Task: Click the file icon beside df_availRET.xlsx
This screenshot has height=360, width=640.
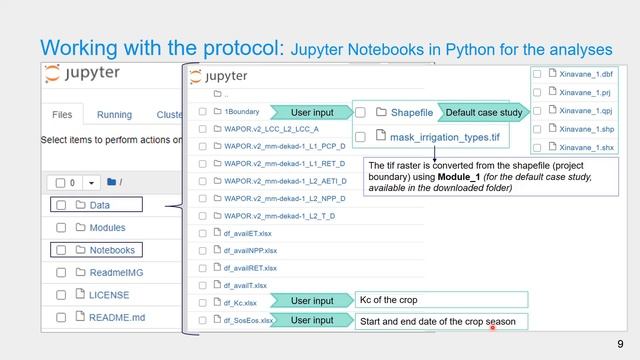Action: pyautogui.click(x=217, y=267)
